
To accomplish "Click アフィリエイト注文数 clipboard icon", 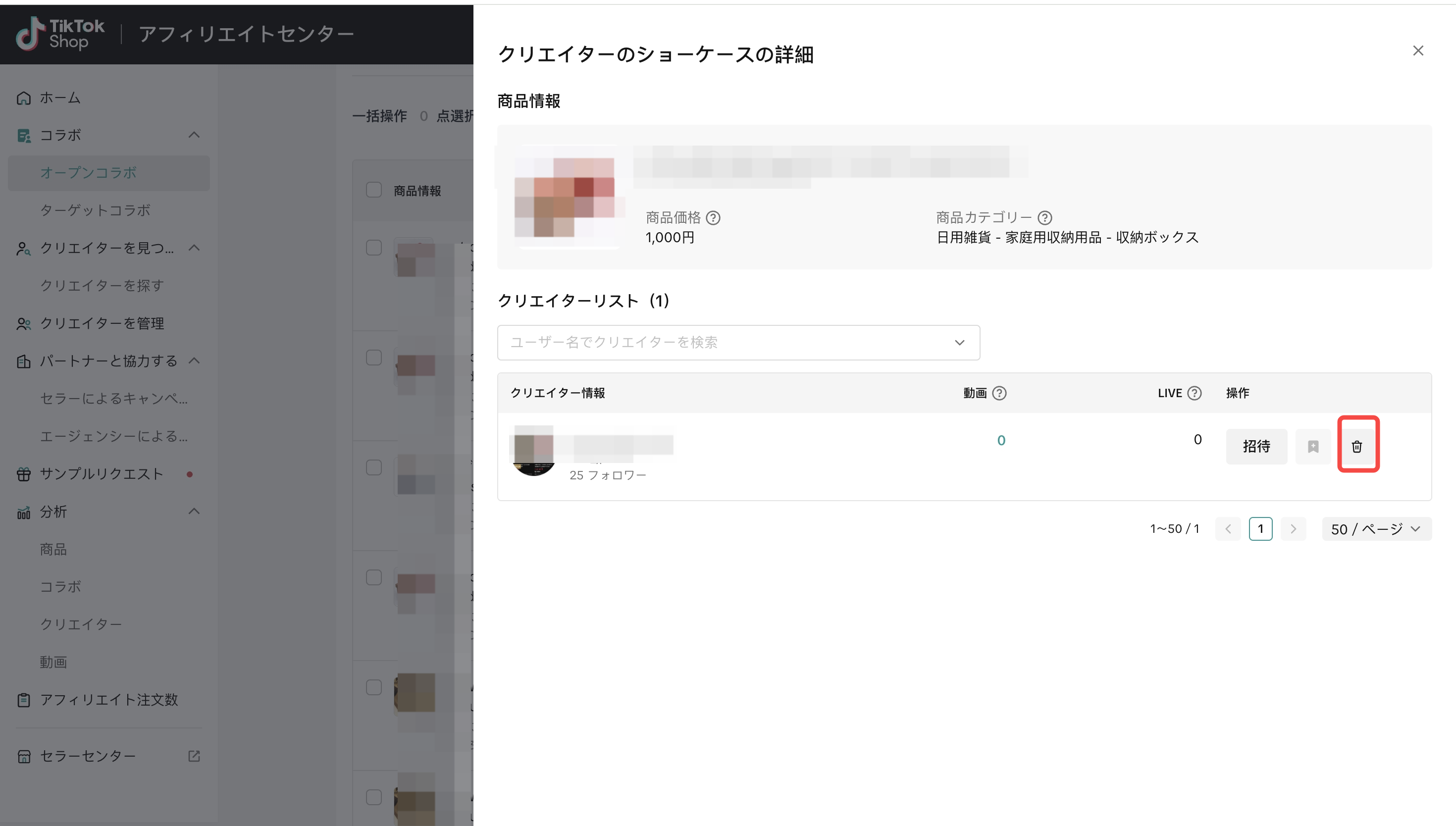I will tap(24, 700).
